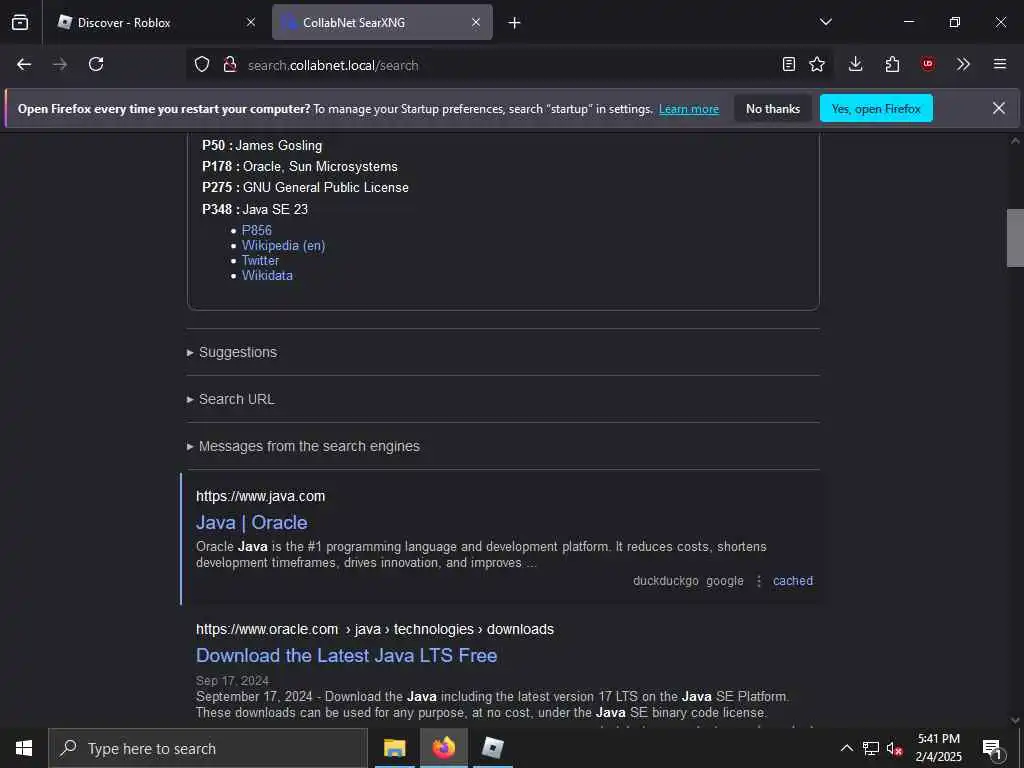1024x768 pixels.
Task: Expand the Suggestions section
Action: pos(238,352)
